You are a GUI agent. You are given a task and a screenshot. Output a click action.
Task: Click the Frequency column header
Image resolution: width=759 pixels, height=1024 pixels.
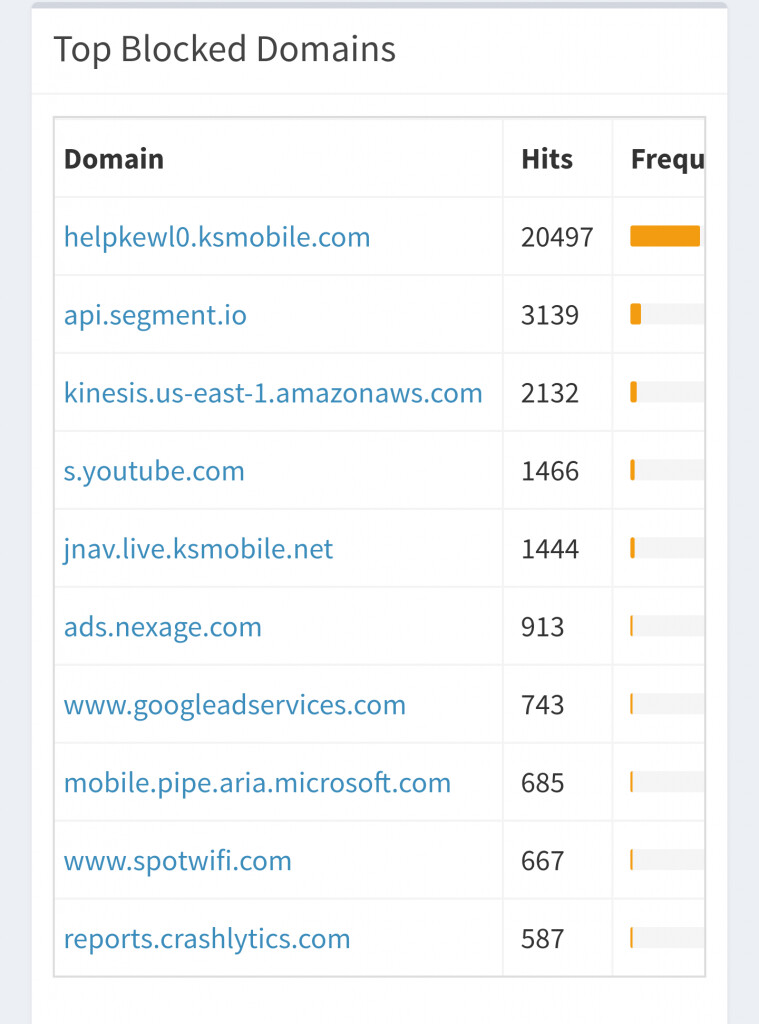click(x=667, y=159)
